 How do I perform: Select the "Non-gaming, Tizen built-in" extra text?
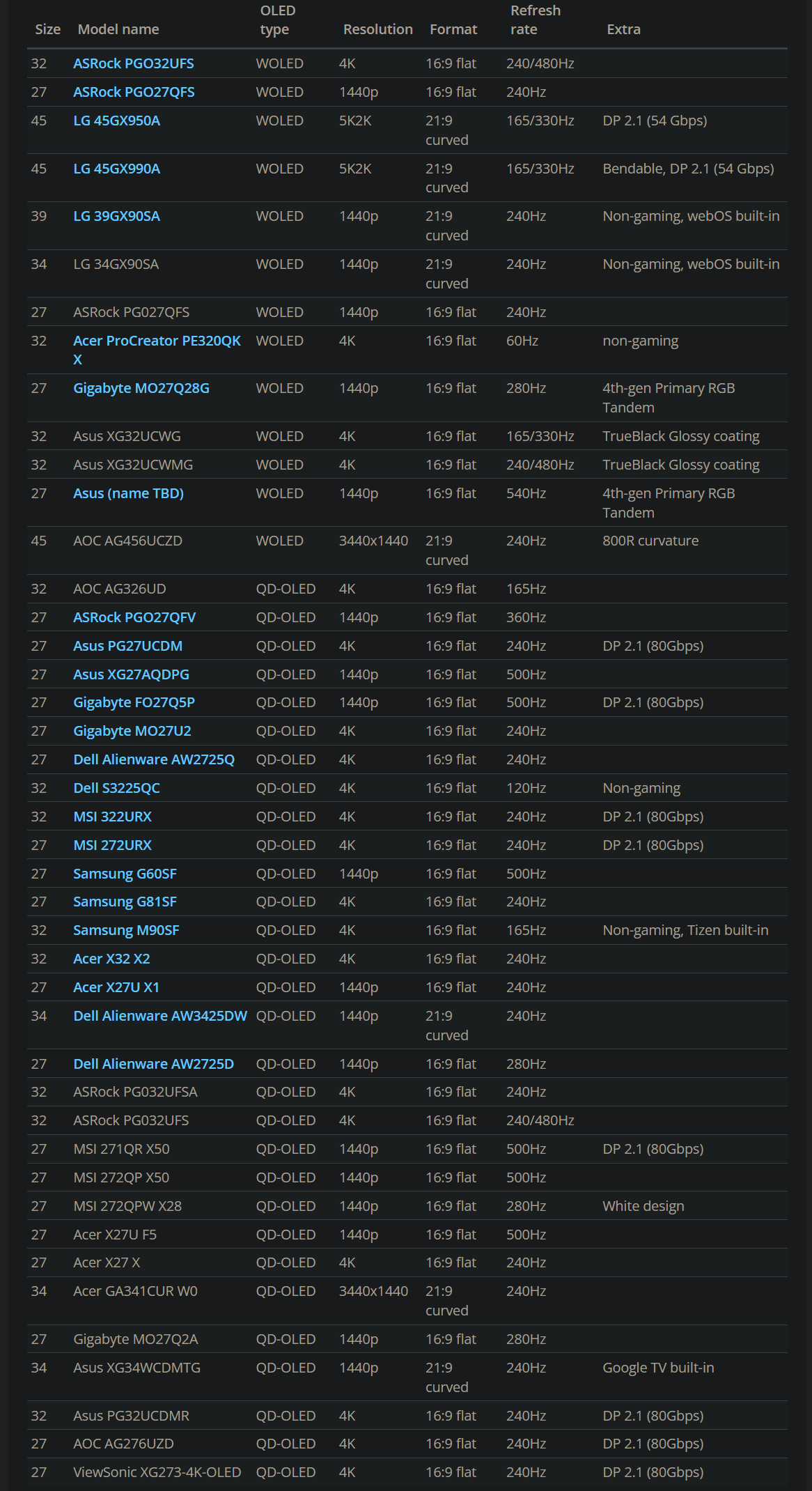pos(686,930)
